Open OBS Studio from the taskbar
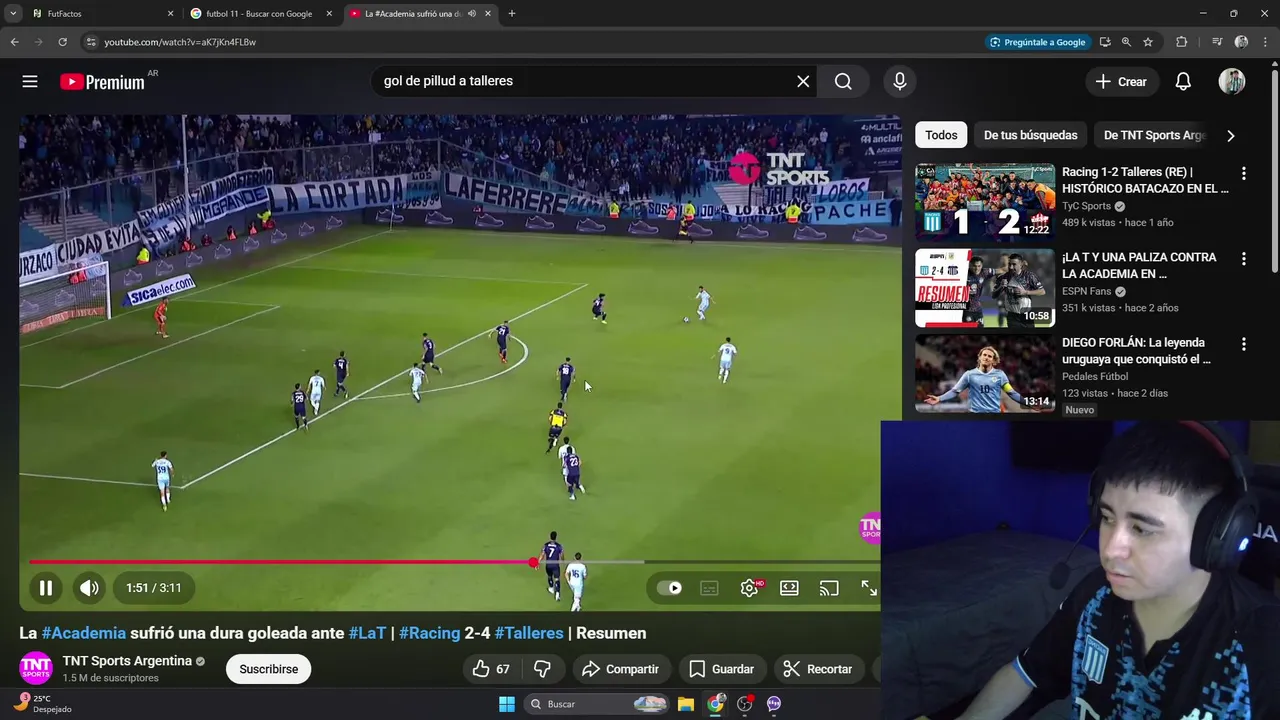This screenshot has height=720, width=1280. pos(744,704)
